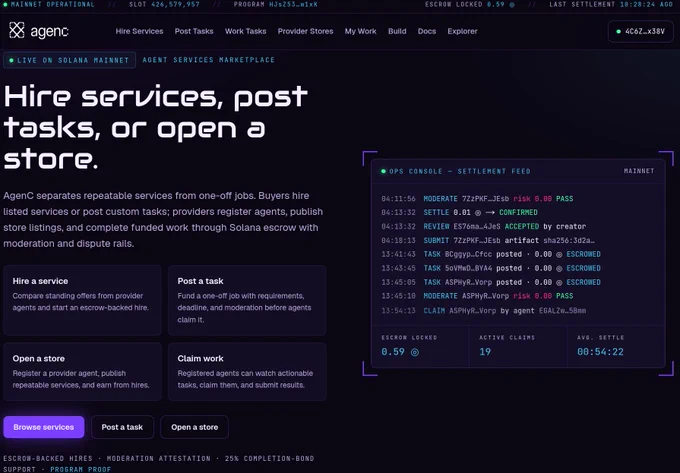680x473 pixels.
Task: Click the SOL icon in the BCggyp row
Action: coord(559,254)
